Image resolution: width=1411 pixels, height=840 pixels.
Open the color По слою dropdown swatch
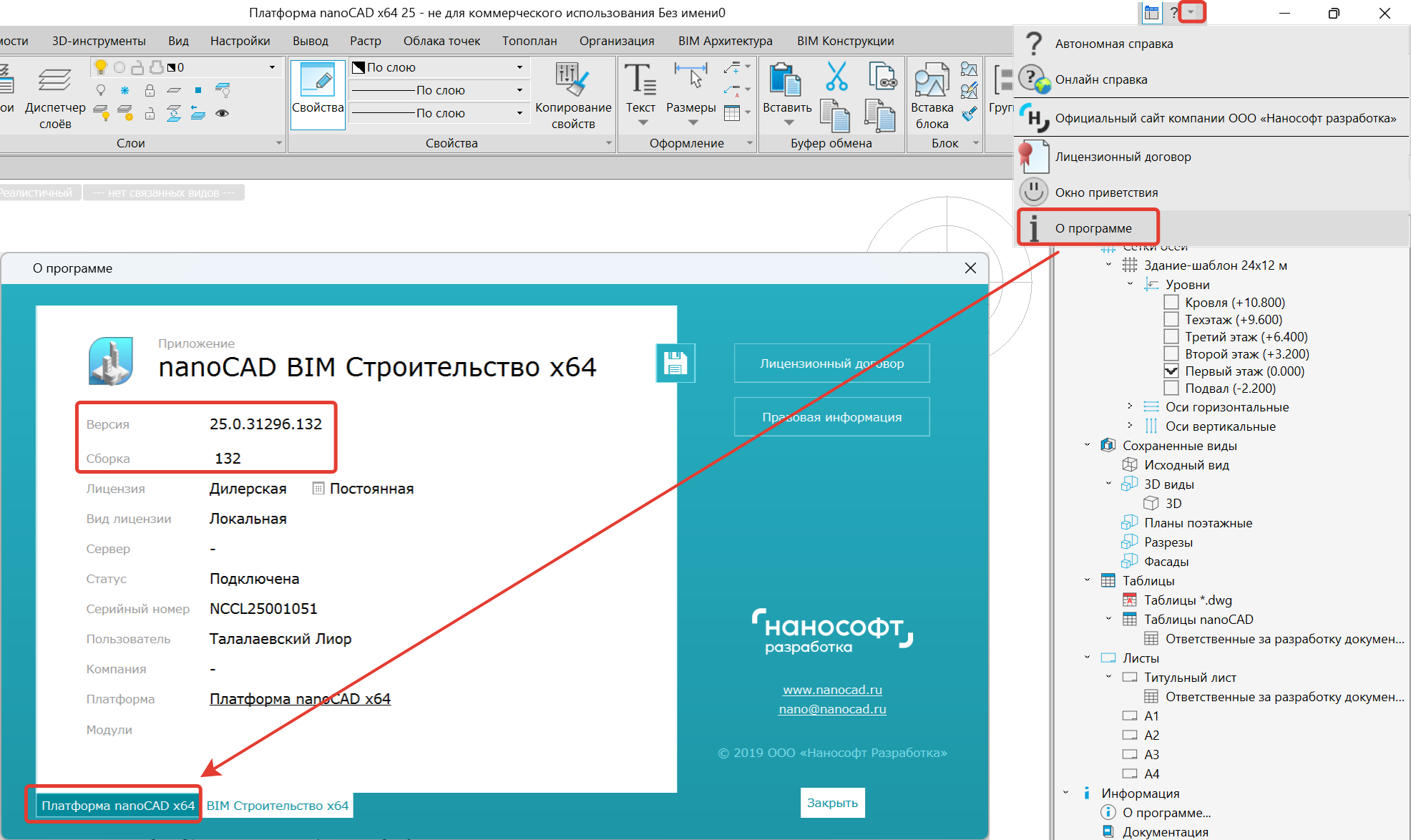tap(519, 67)
